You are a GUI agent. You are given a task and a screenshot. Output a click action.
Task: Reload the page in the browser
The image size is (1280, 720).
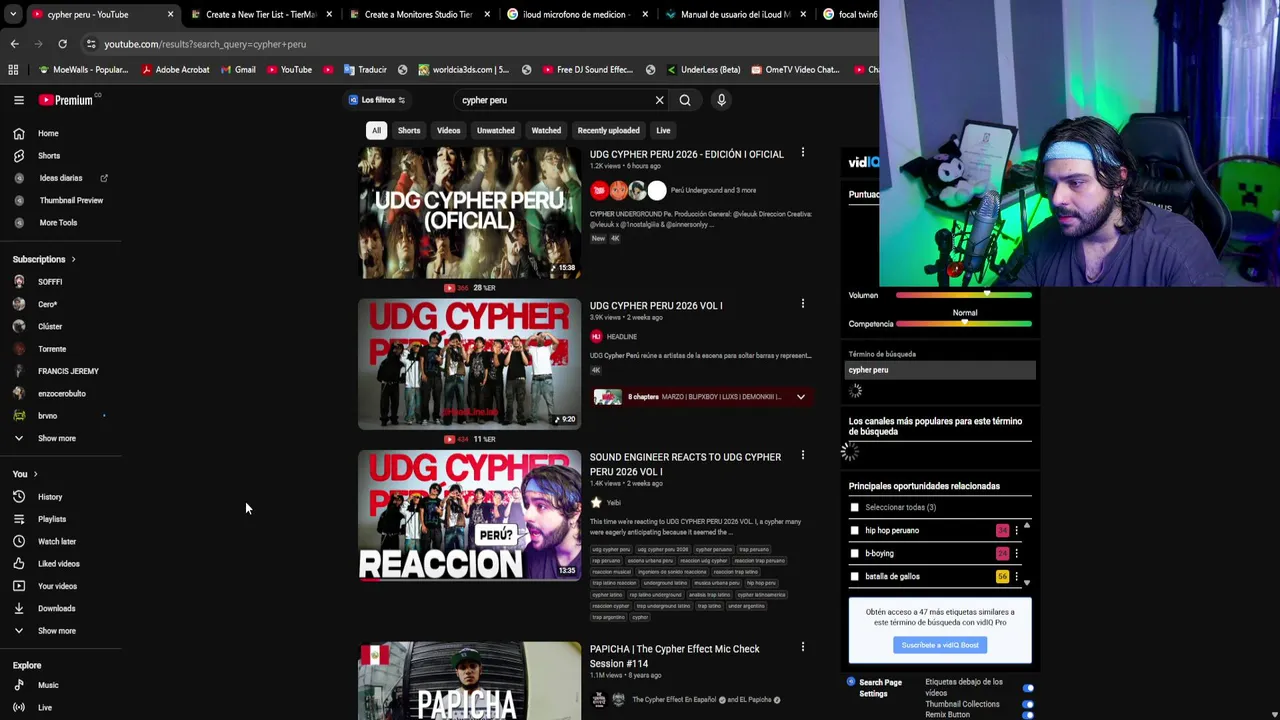pyautogui.click(x=62, y=44)
